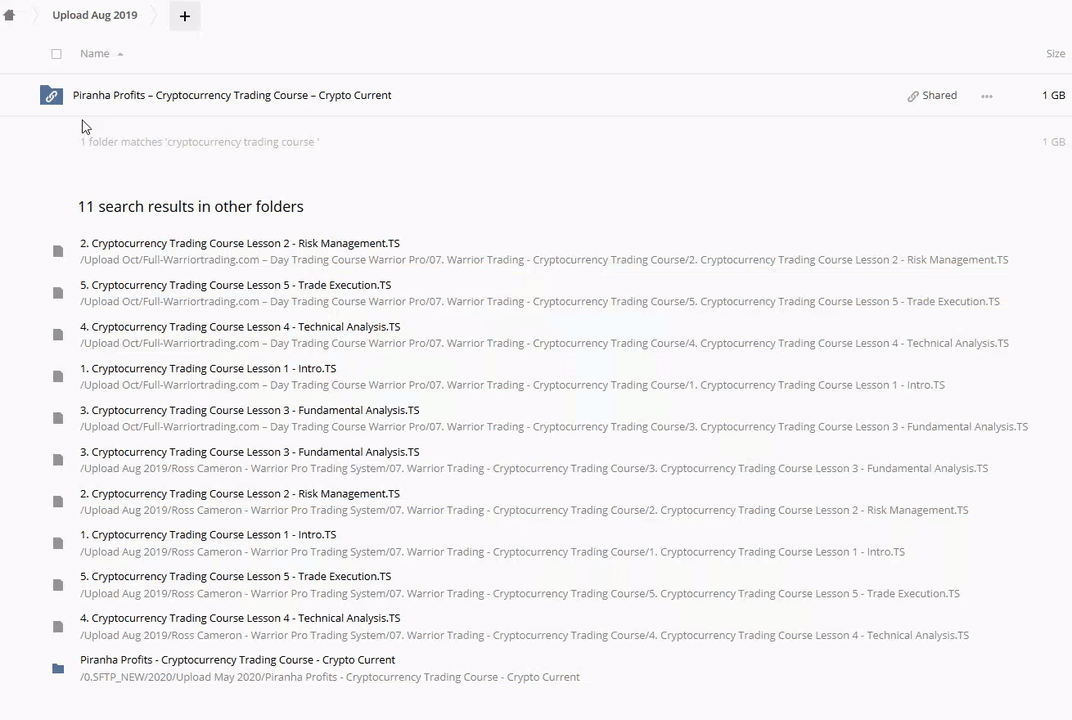The image size is (1072, 720).
Task: Sort by Name column header
Action: pyautogui.click(x=94, y=54)
